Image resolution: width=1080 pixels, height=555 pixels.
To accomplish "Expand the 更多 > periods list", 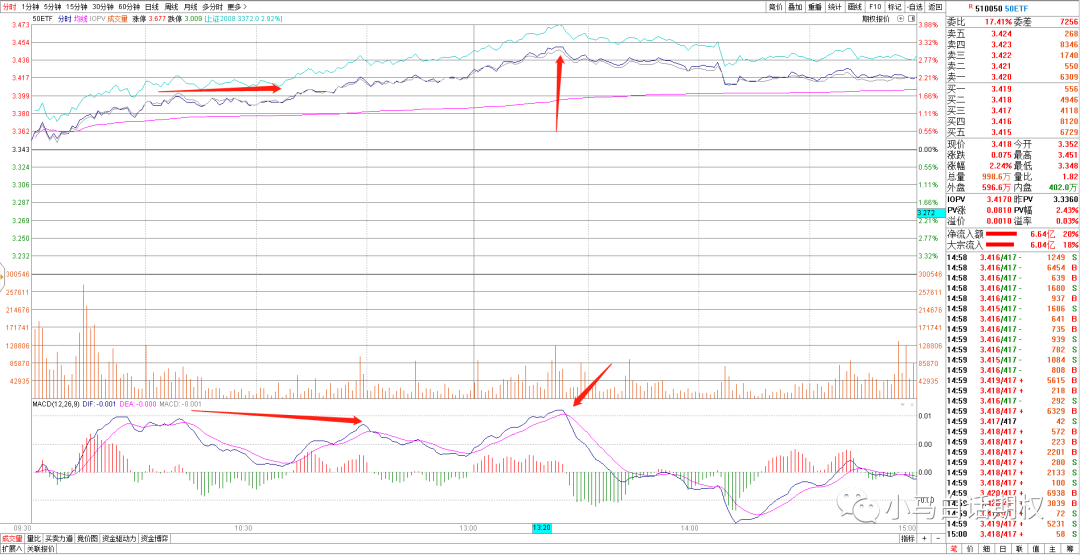I will [x=238, y=6].
